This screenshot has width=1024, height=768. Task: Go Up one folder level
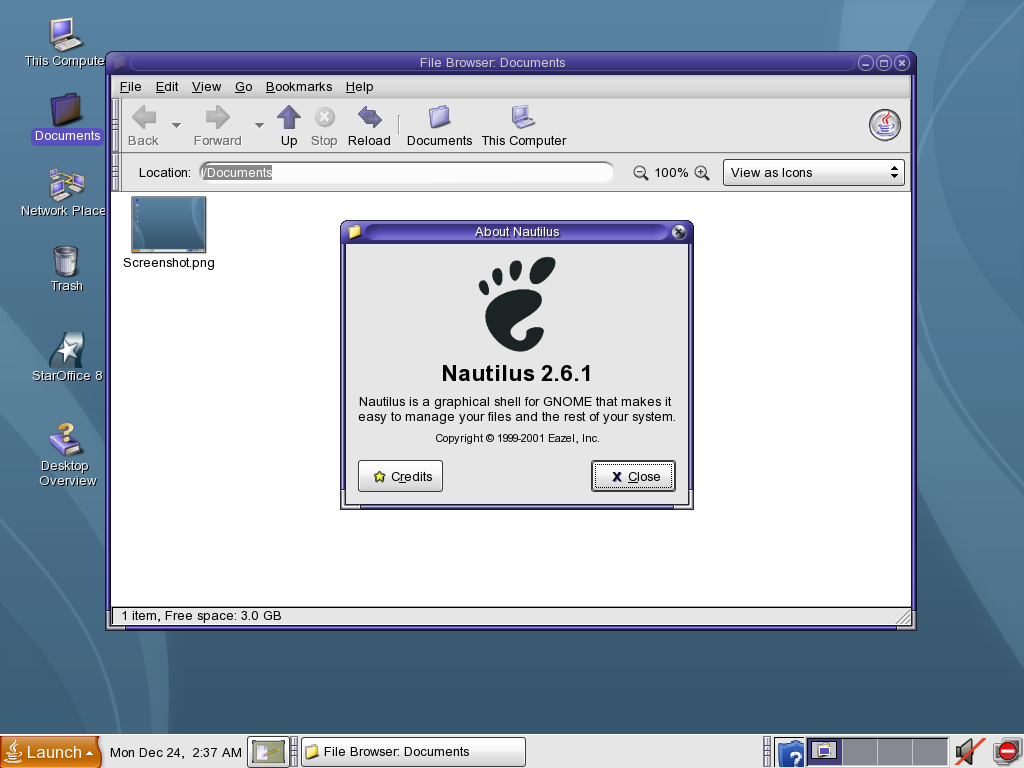tap(289, 126)
